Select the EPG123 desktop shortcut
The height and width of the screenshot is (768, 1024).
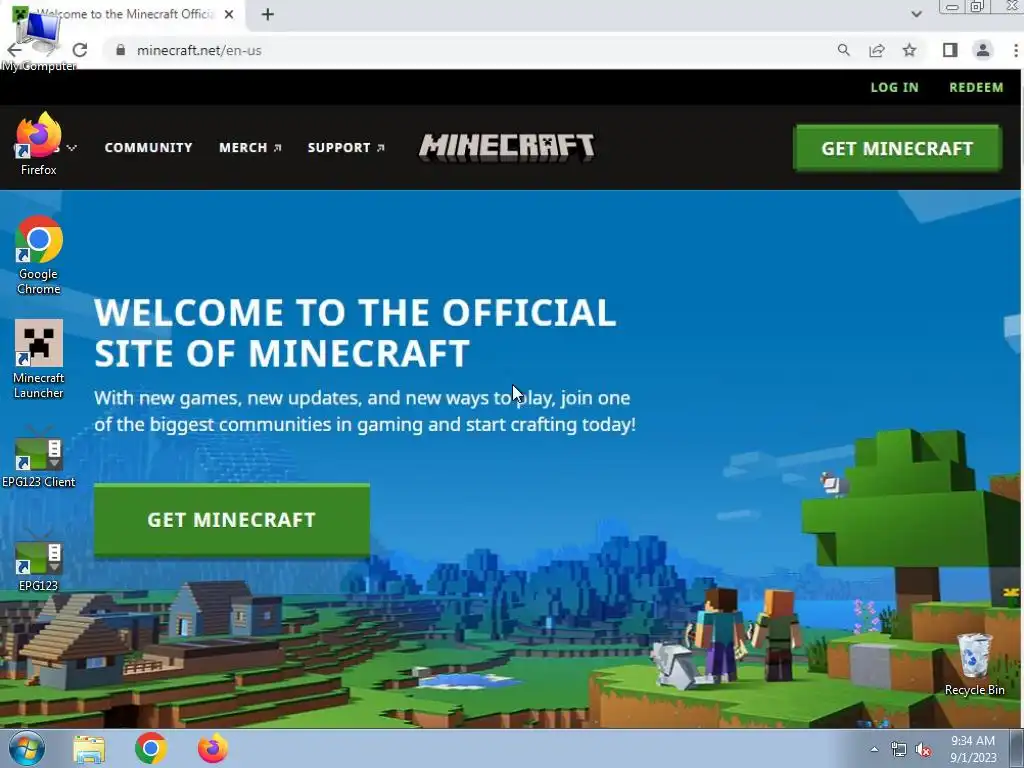pyautogui.click(x=39, y=561)
